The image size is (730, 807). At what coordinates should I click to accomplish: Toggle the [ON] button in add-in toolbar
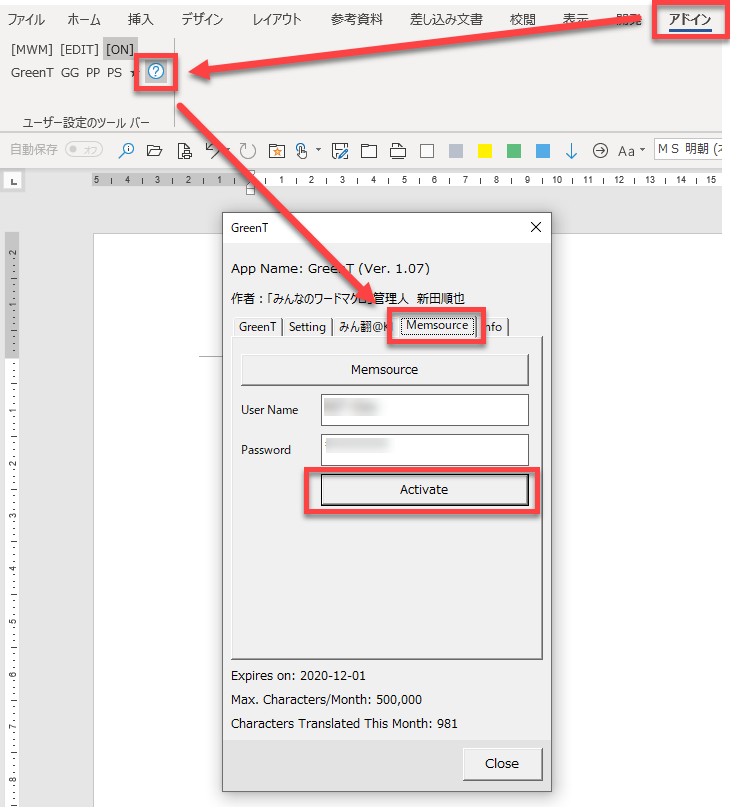click(x=120, y=48)
